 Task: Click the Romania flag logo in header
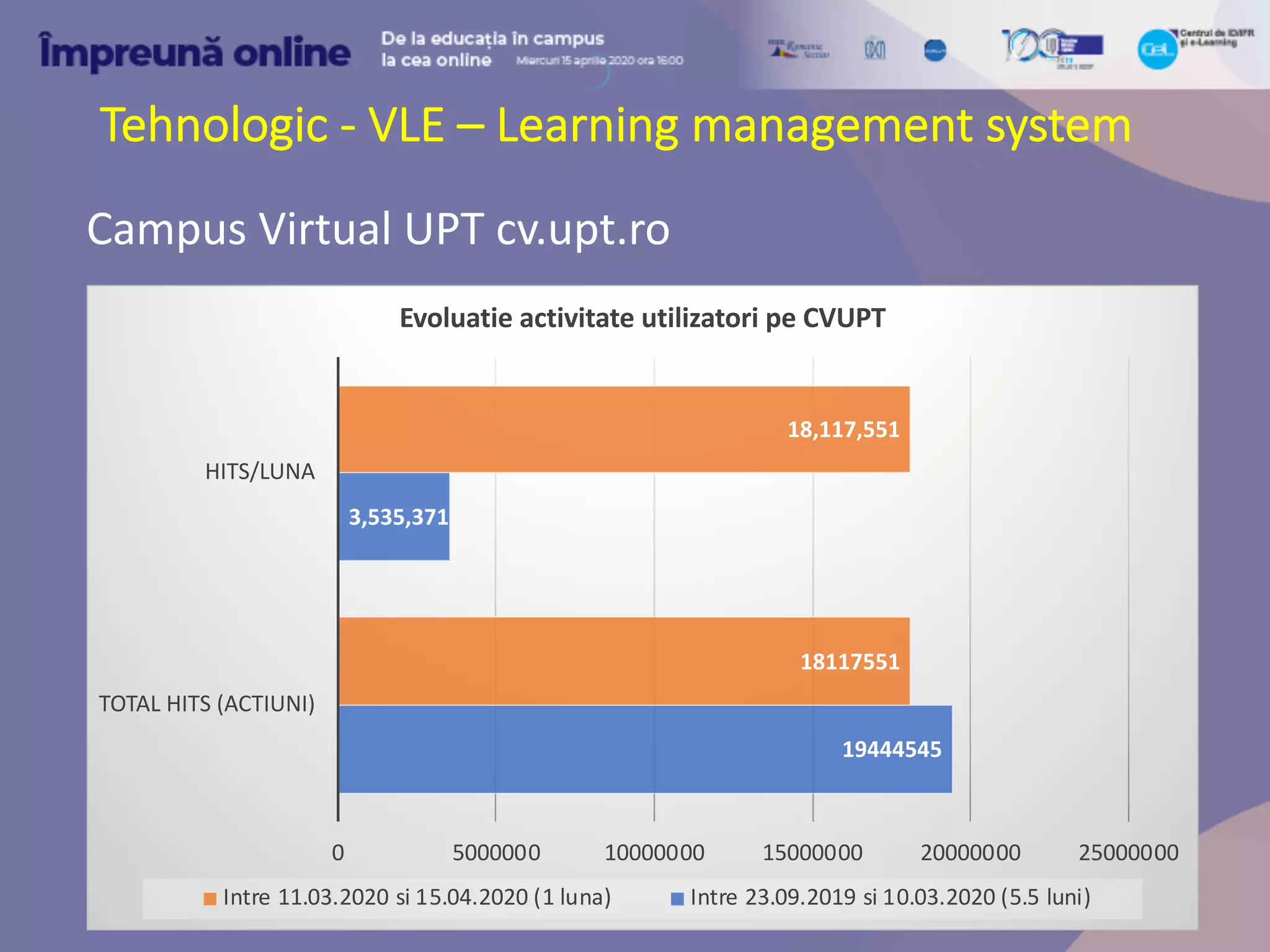799,49
